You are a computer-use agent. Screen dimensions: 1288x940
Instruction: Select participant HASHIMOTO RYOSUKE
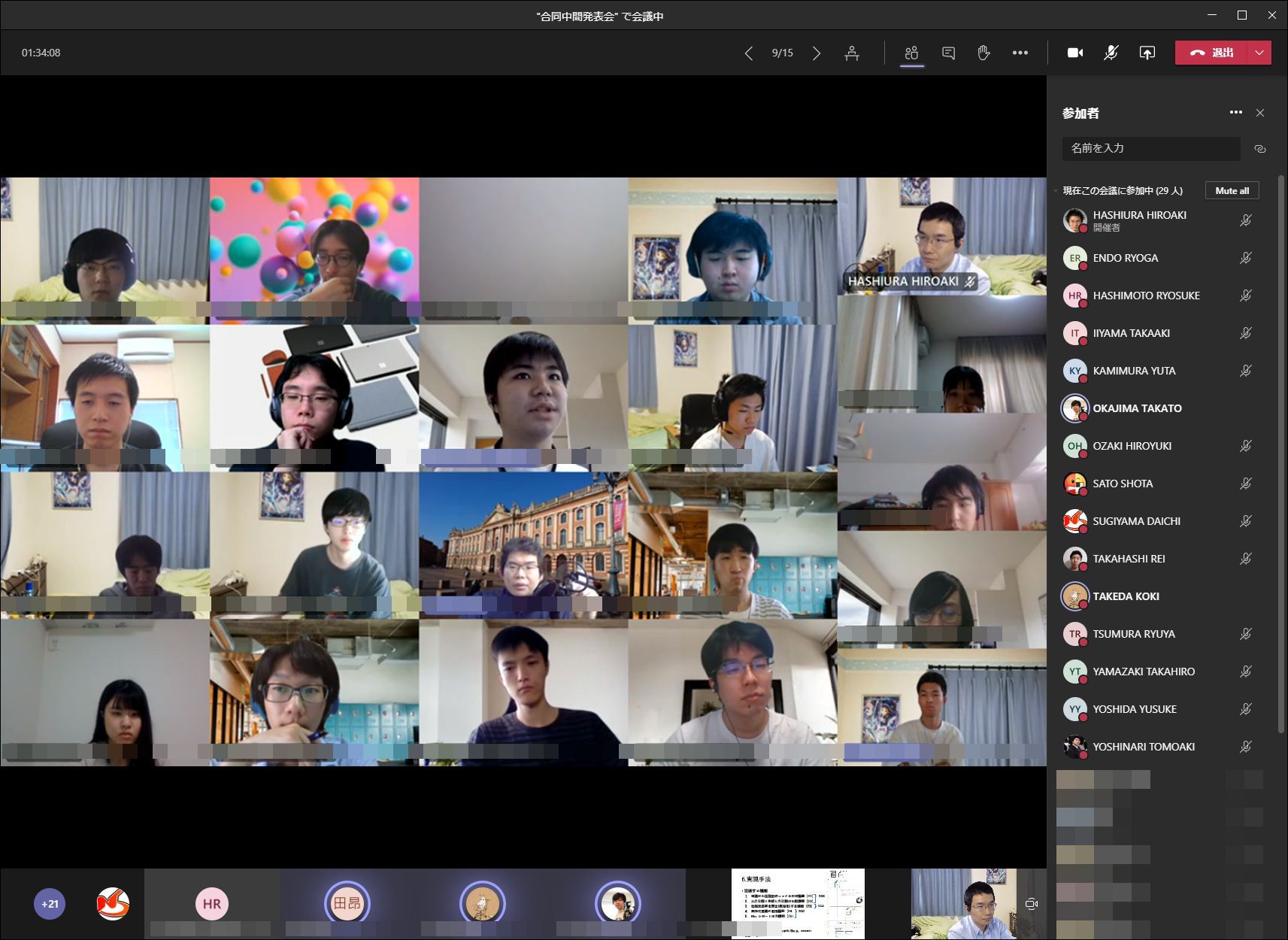click(x=1158, y=296)
